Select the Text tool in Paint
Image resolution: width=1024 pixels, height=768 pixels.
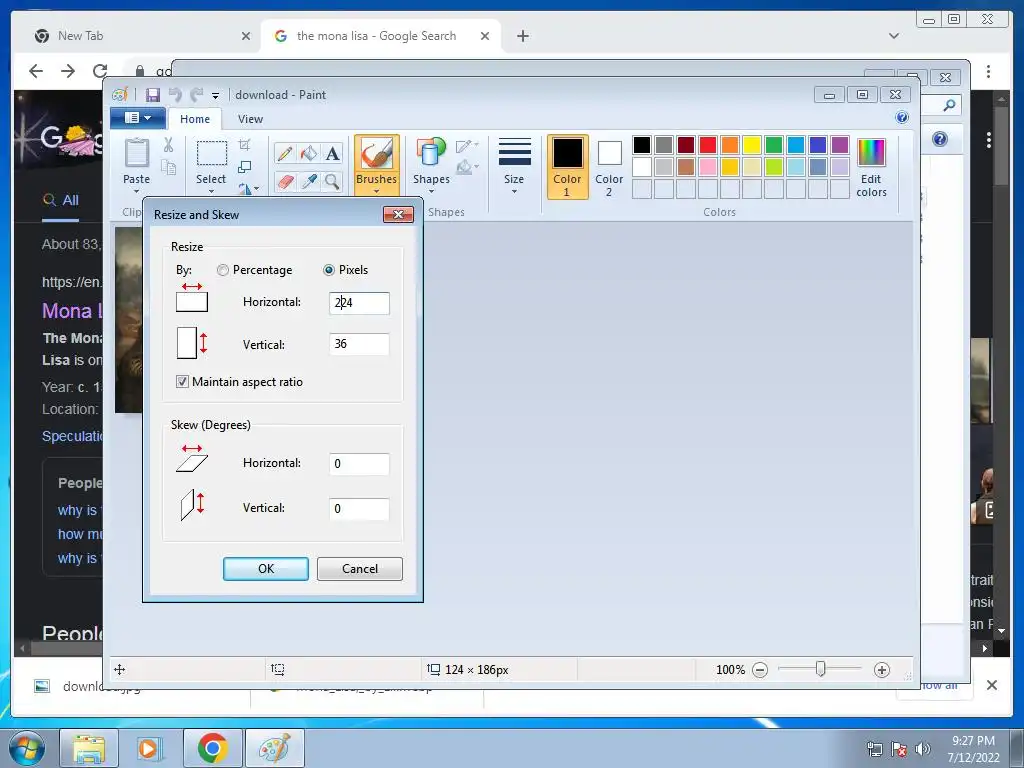click(332, 153)
